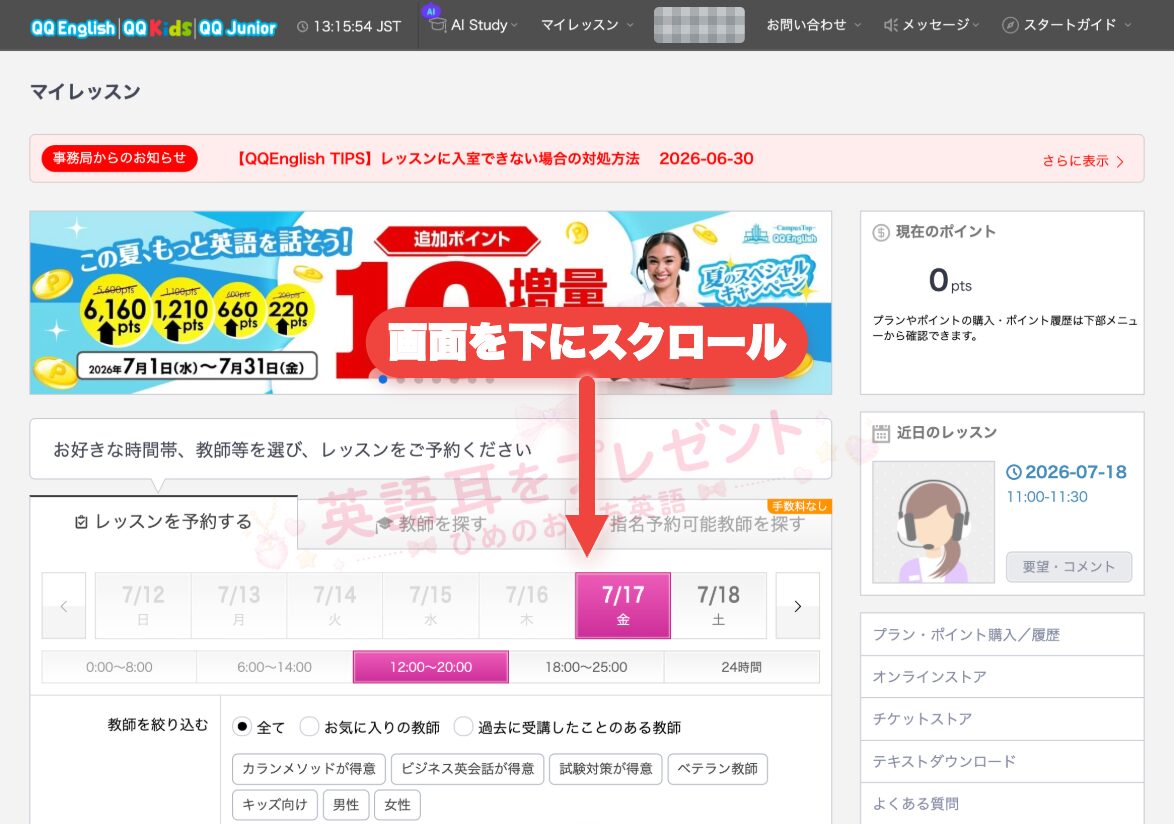Screen dimensions: 1174x824
Task: Click the 事務局からのお知らせ red badge
Action: tap(119, 158)
